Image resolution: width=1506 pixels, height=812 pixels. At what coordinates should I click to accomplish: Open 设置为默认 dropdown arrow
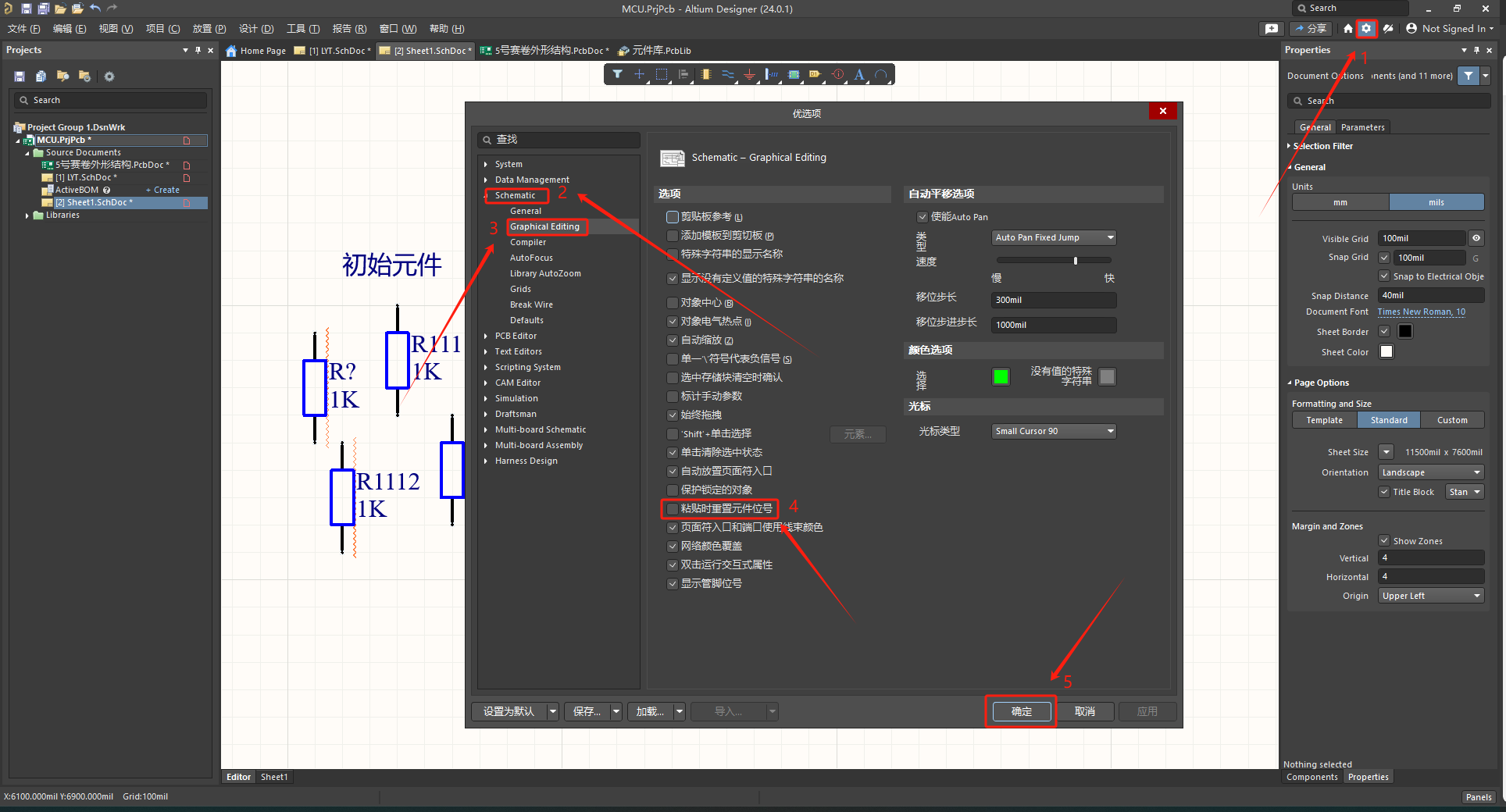[553, 711]
